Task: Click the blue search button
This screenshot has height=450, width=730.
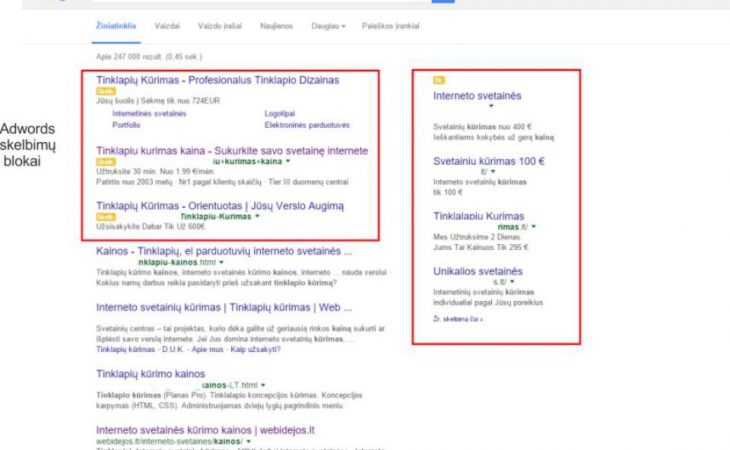Action: point(443,1)
